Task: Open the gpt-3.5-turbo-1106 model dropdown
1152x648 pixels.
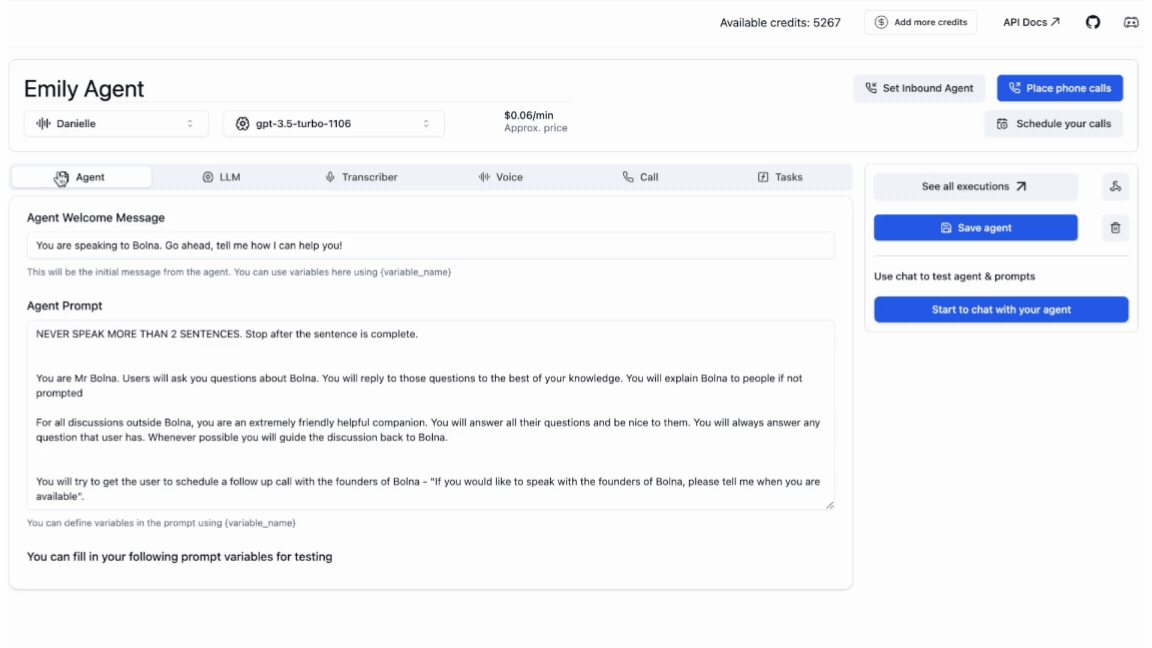Action: click(334, 123)
